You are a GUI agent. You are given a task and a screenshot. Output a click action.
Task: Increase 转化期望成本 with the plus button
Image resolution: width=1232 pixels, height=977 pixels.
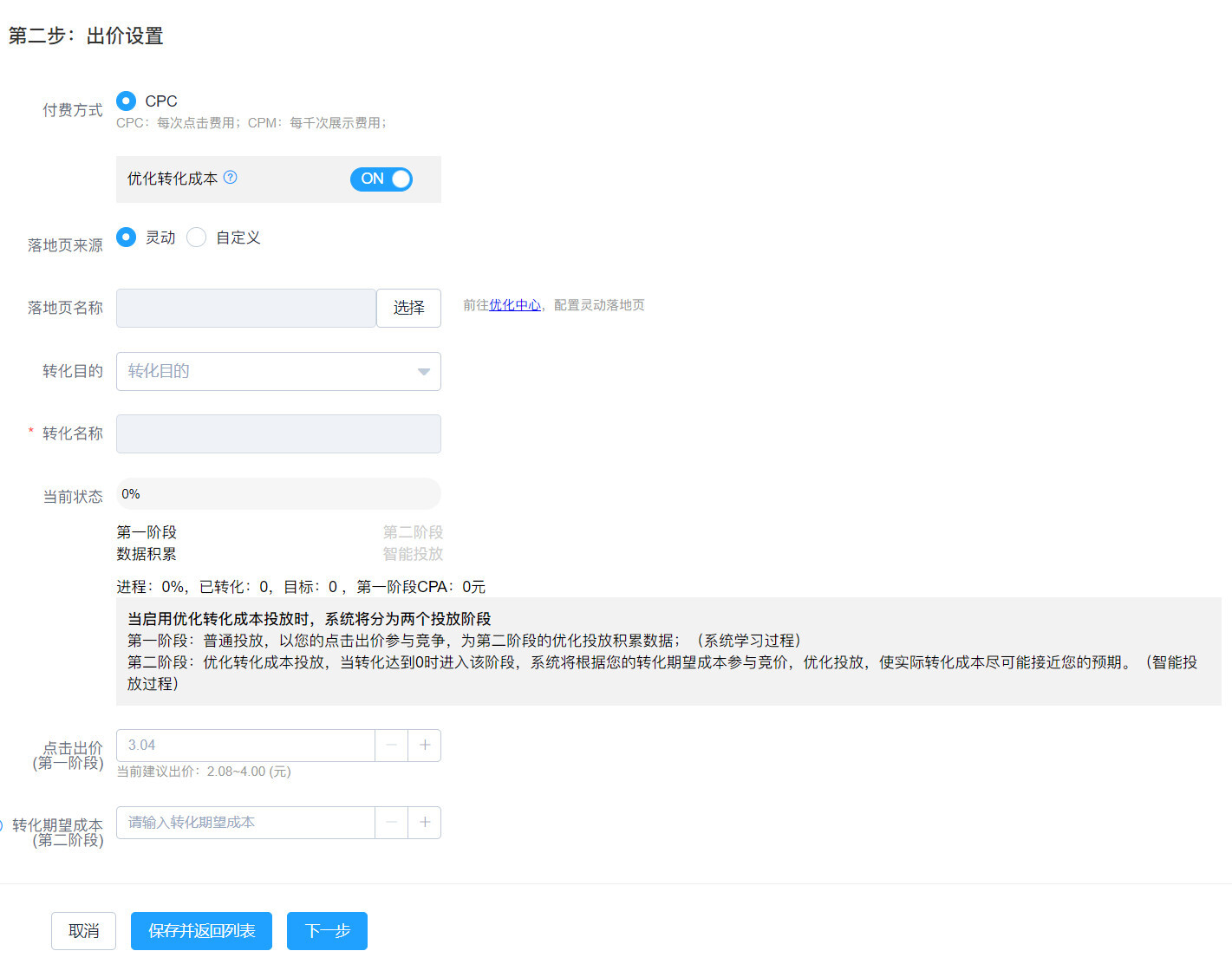click(425, 823)
